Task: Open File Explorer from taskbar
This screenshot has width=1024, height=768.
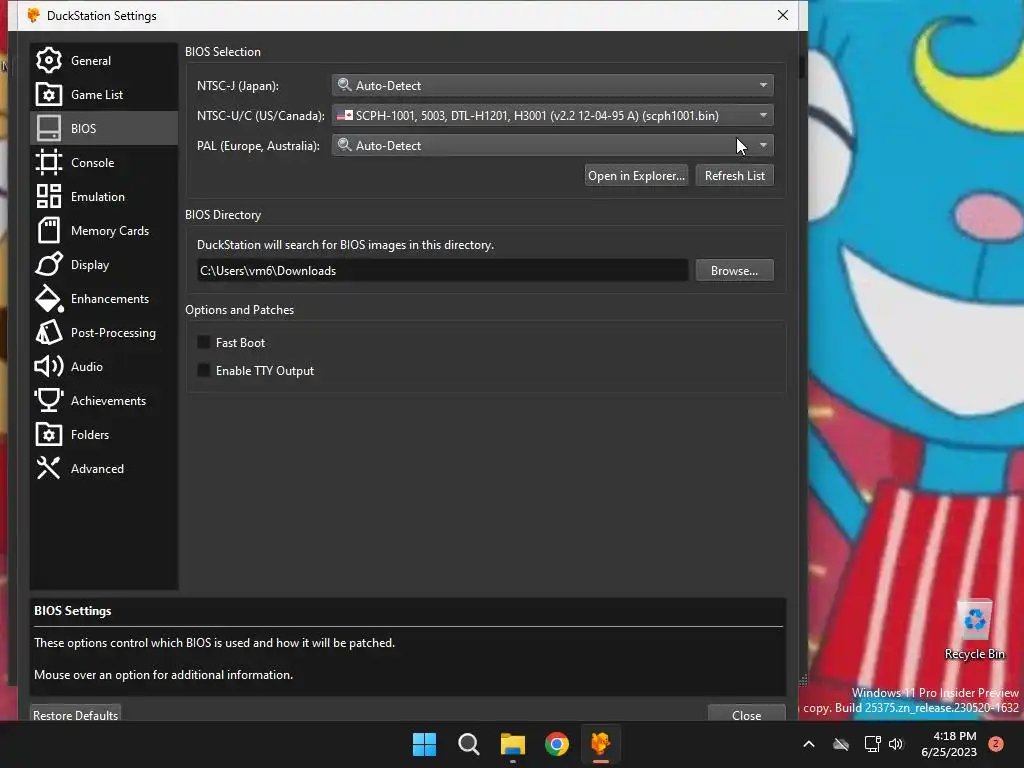Action: tap(513, 744)
